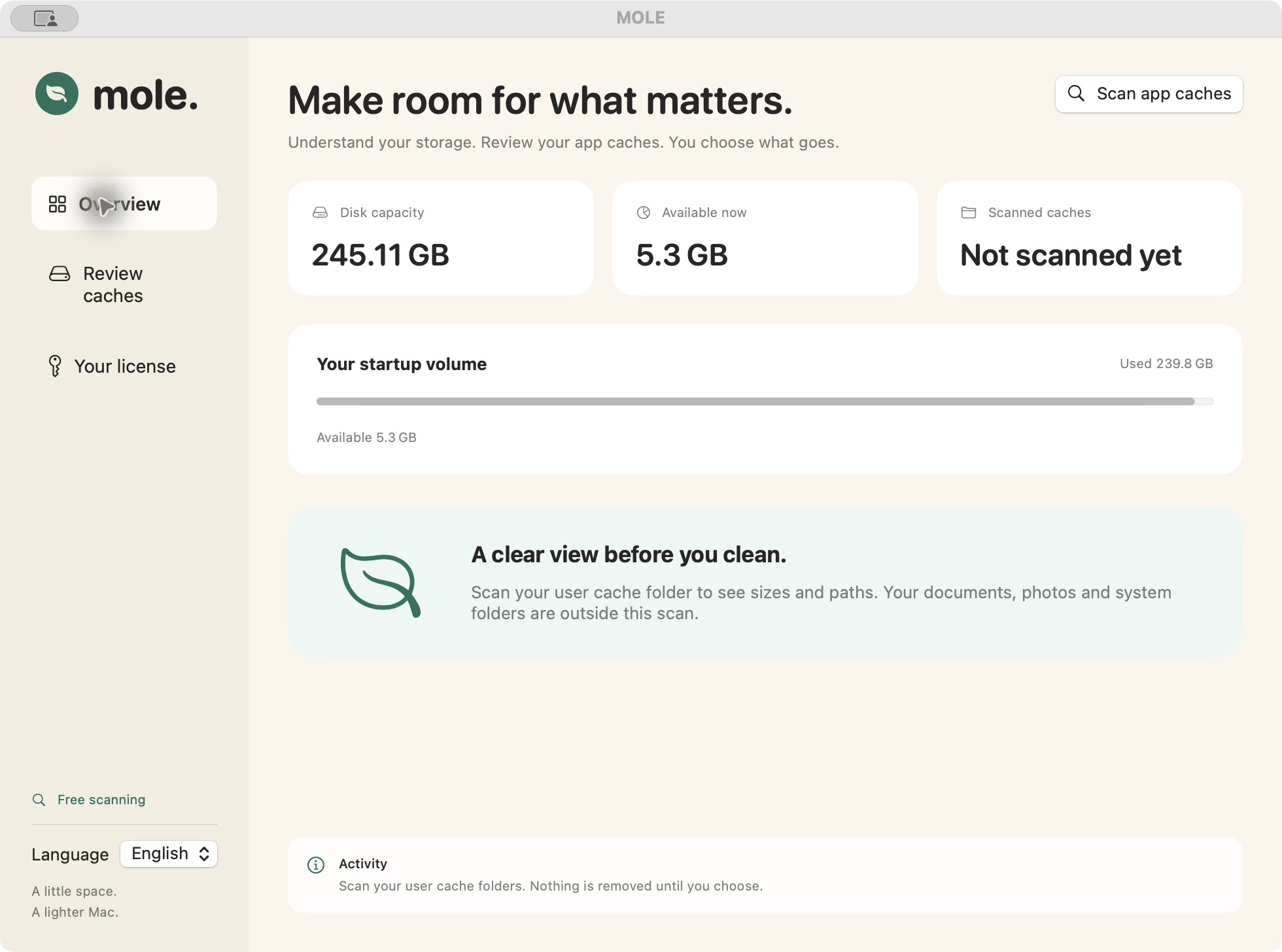This screenshot has height=952, width=1282.
Task: Click the 'A little space.' tagline
Action: [74, 891]
